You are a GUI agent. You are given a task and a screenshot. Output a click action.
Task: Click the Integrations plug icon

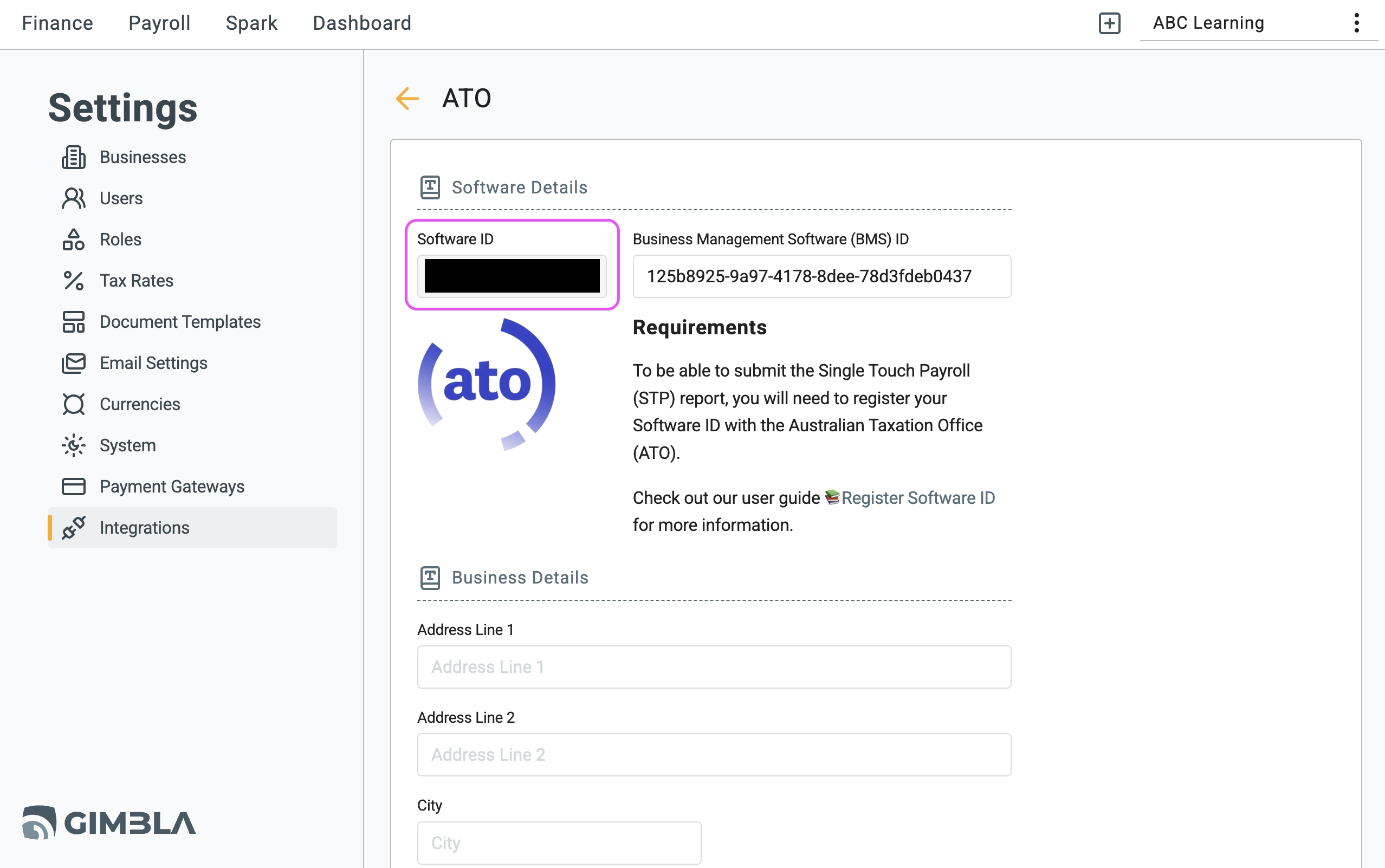tap(74, 528)
